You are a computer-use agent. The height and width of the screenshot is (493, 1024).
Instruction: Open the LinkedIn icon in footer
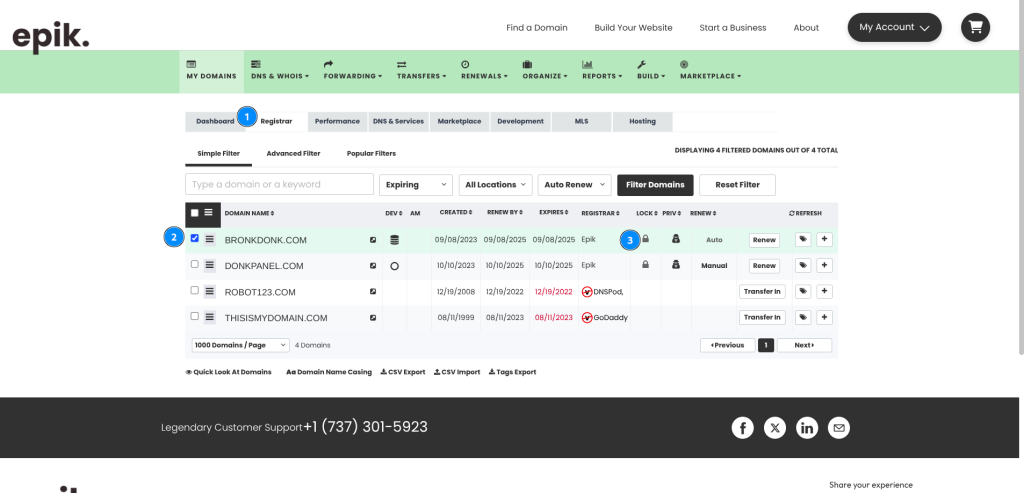[x=807, y=428]
